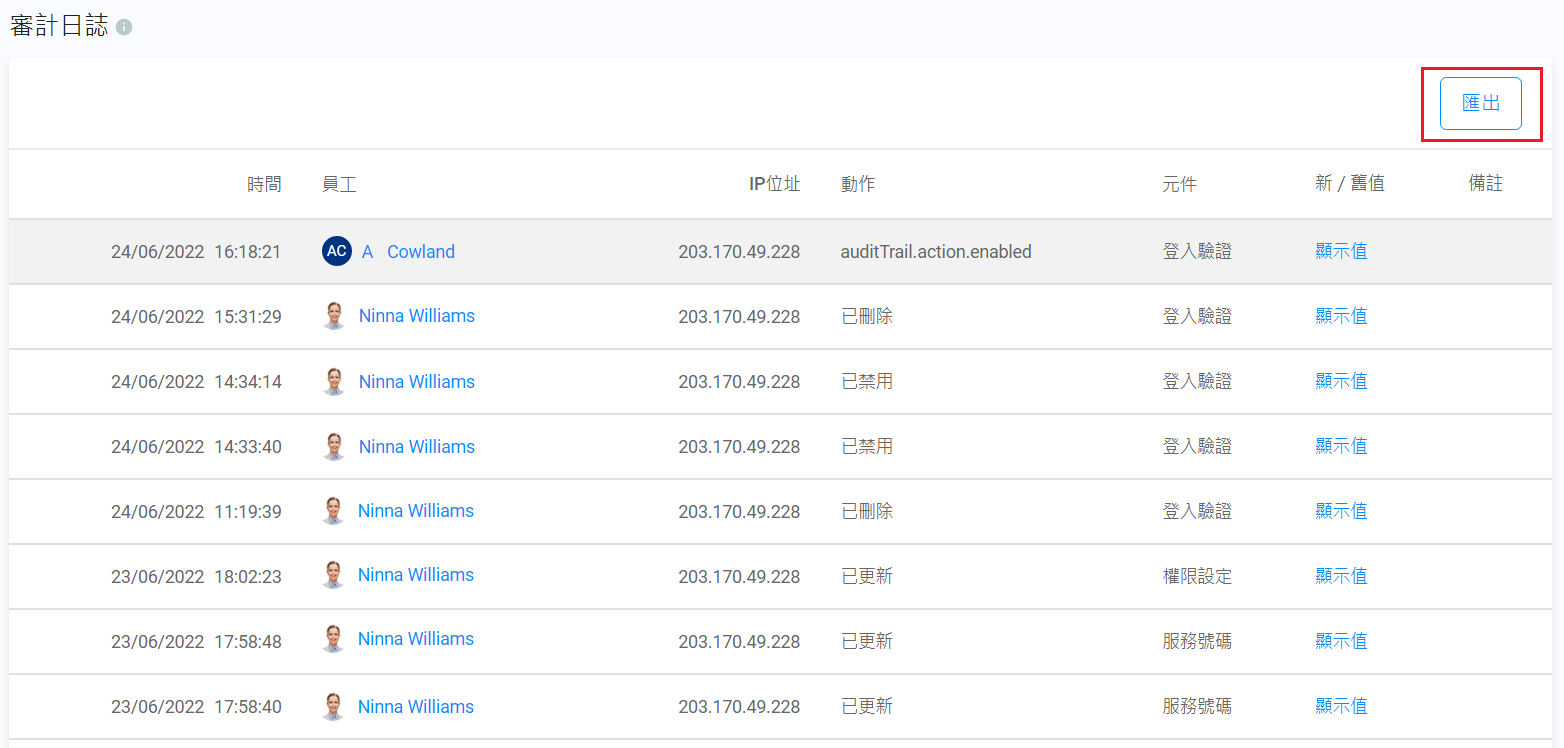The height and width of the screenshot is (748, 1564).
Task: Show values (顯示值) for the 11:19:39 entry
Action: 1341,511
